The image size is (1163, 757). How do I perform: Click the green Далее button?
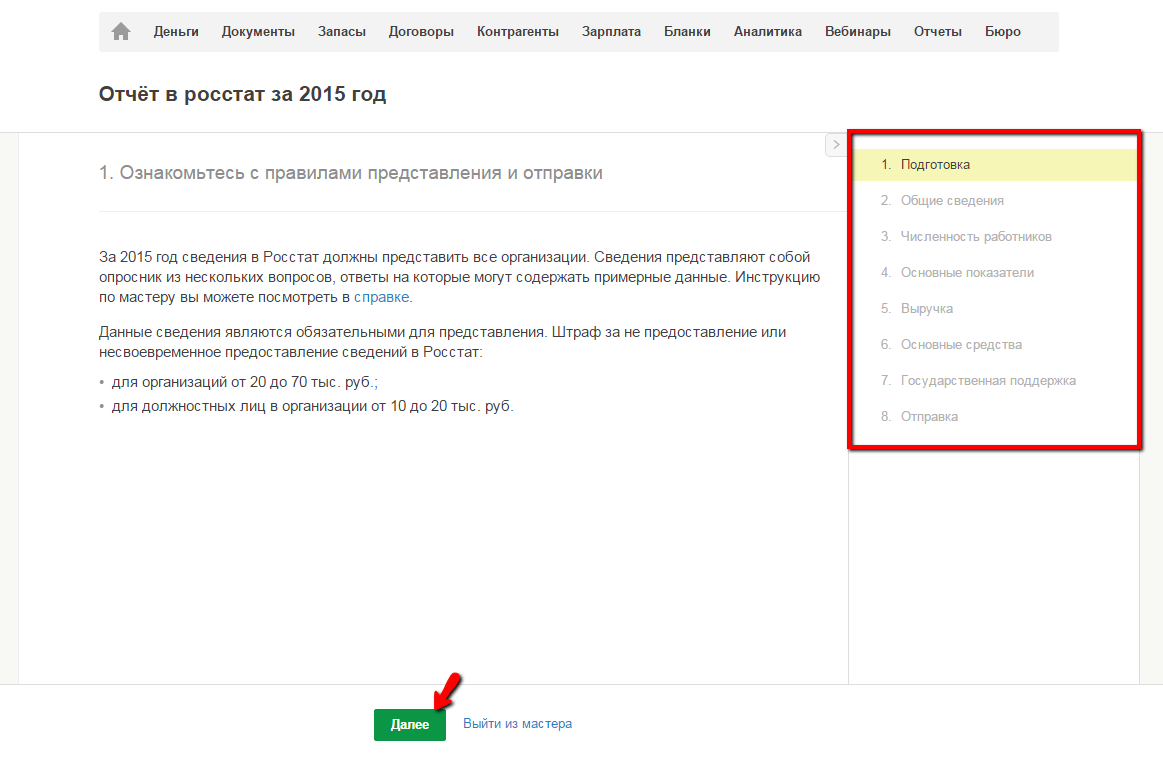[409, 724]
